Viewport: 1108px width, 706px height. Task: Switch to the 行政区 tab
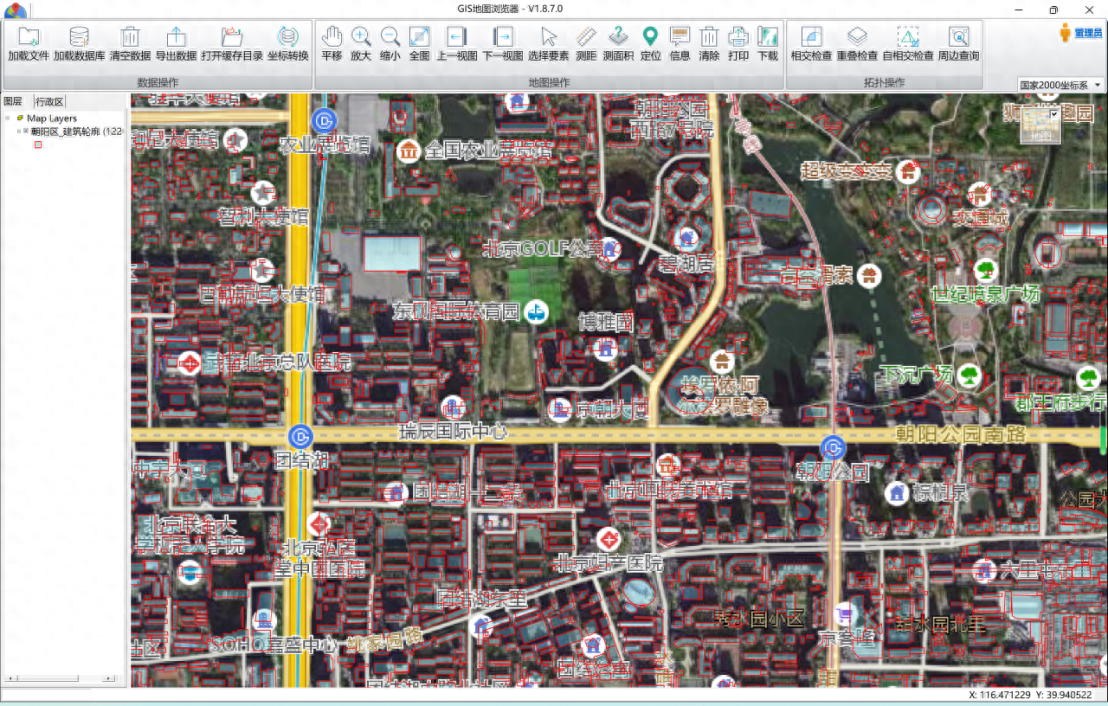point(49,102)
